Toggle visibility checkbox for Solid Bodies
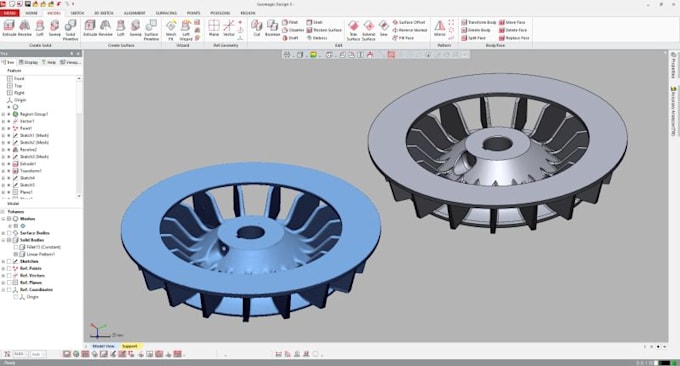 coord(9,240)
